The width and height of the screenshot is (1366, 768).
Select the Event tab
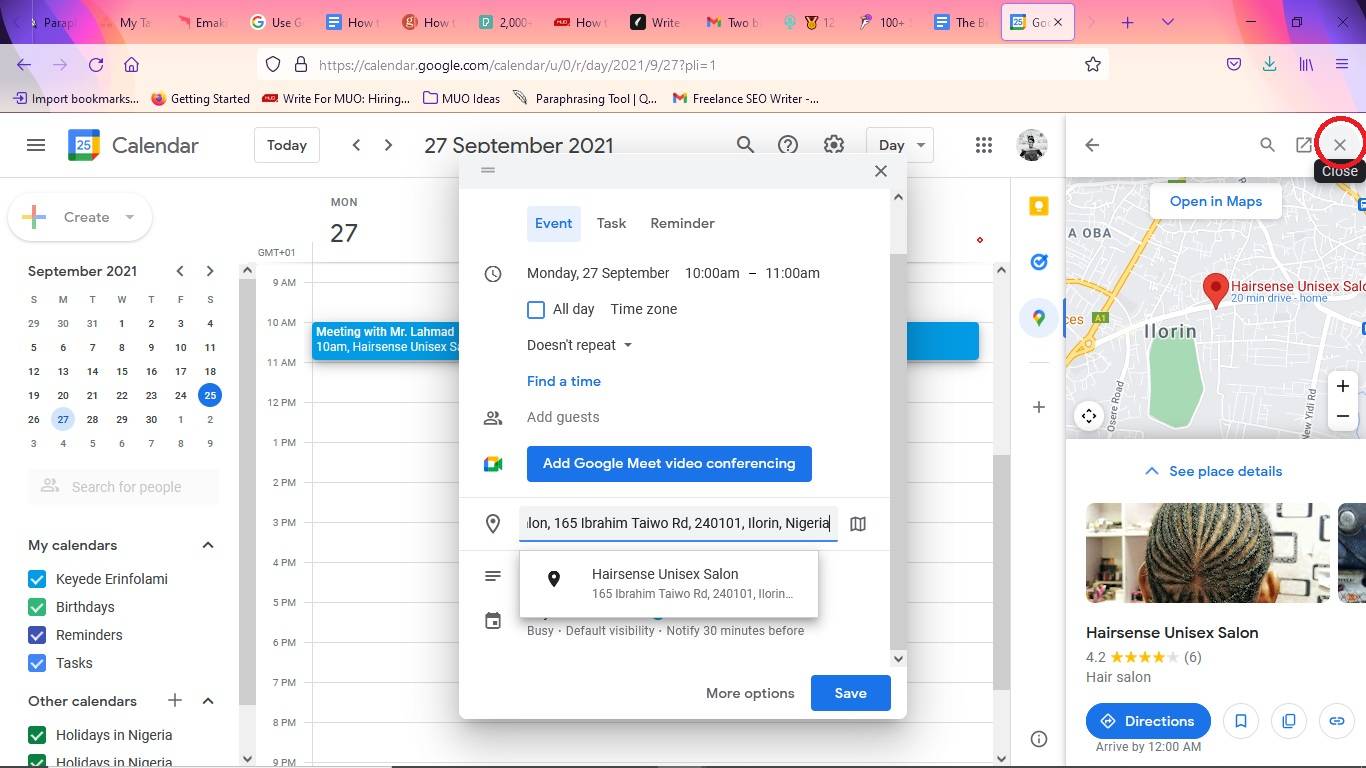tap(553, 223)
